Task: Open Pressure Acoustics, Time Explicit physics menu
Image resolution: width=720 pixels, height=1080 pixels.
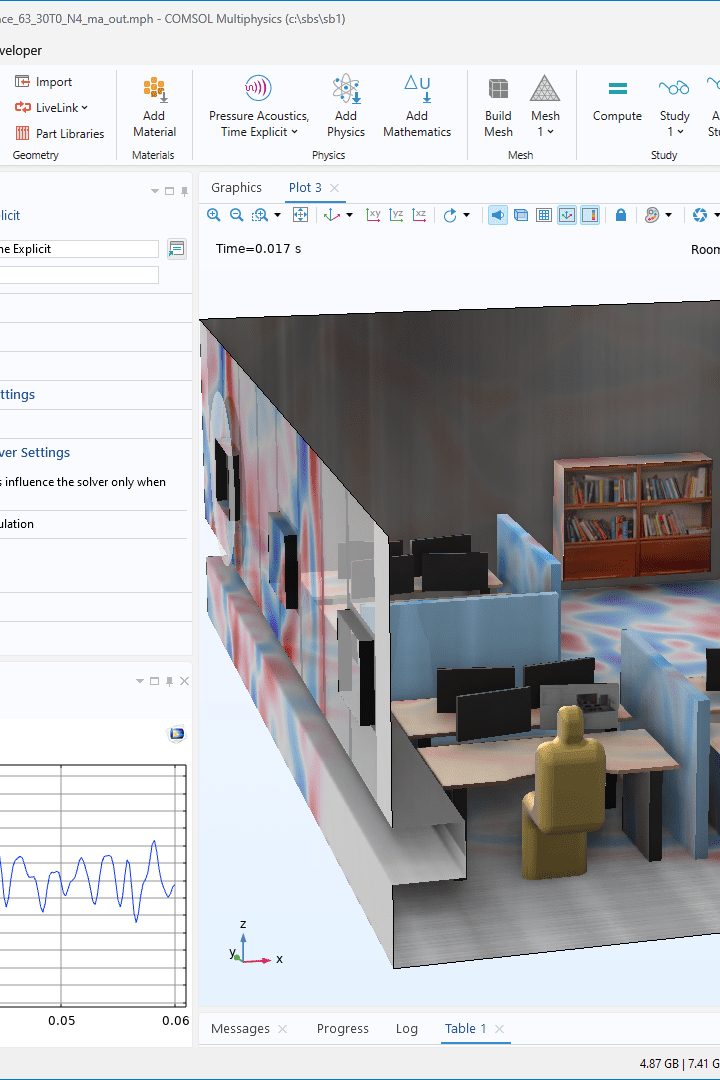Action: pyautogui.click(x=259, y=107)
